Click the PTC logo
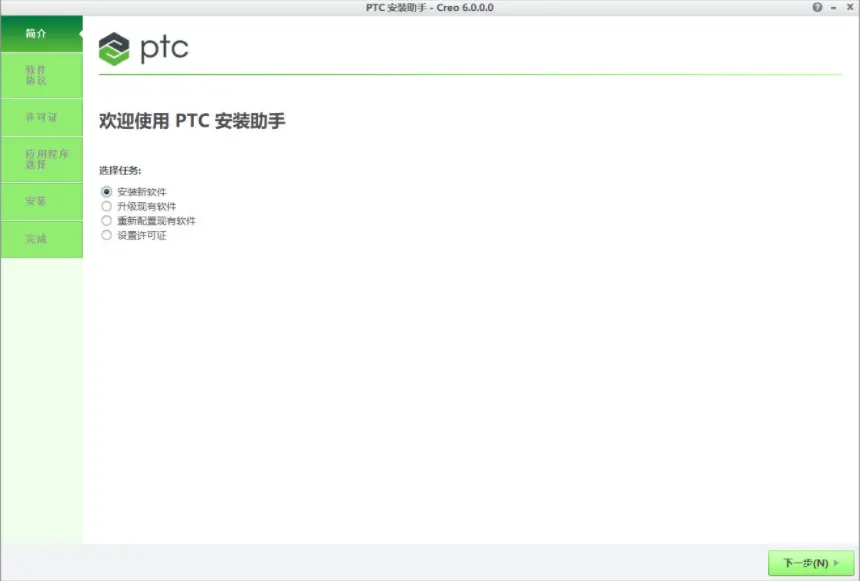 click(143, 49)
